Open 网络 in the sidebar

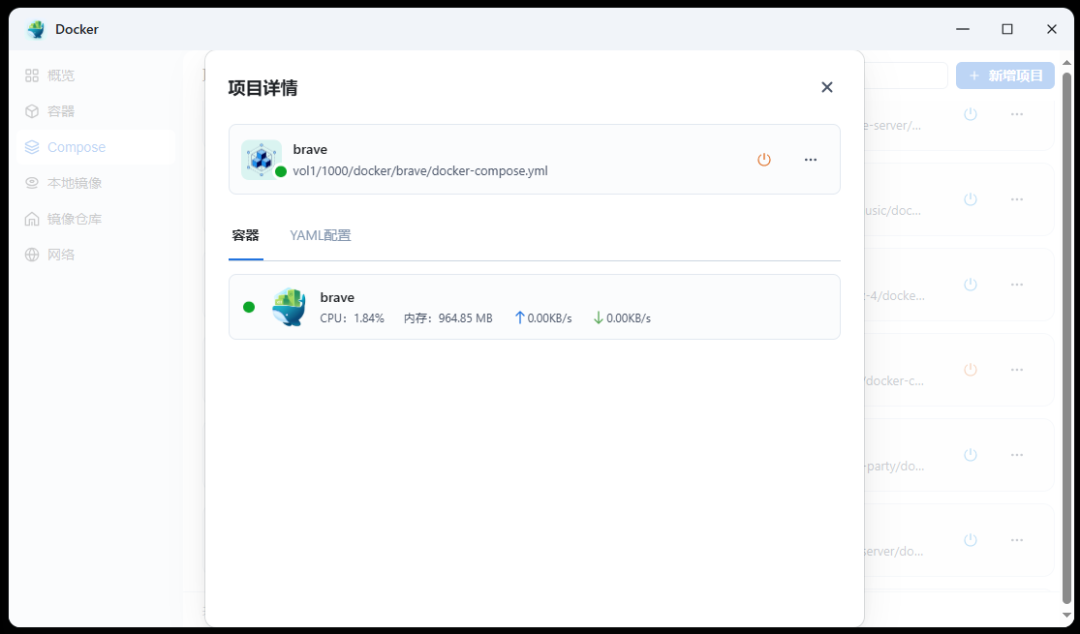[95, 254]
